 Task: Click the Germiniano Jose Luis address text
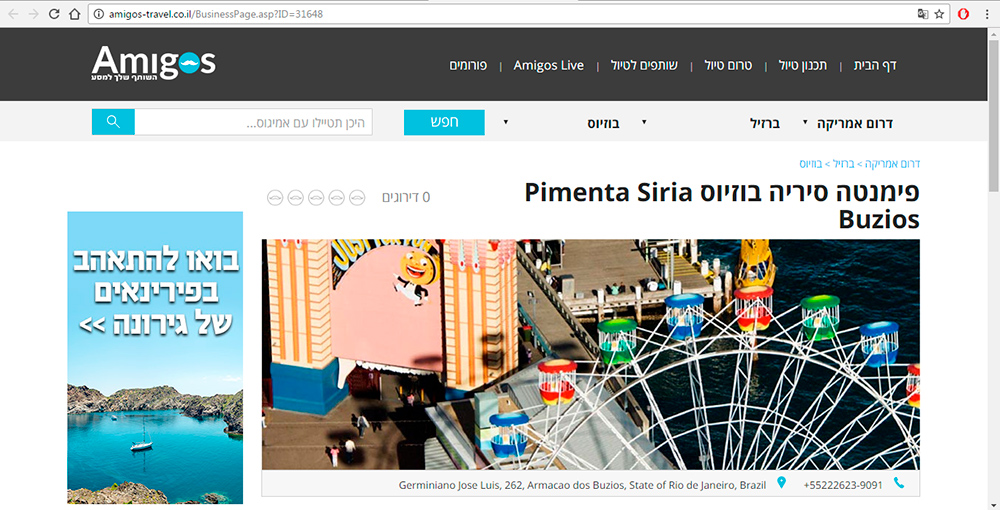click(582, 485)
